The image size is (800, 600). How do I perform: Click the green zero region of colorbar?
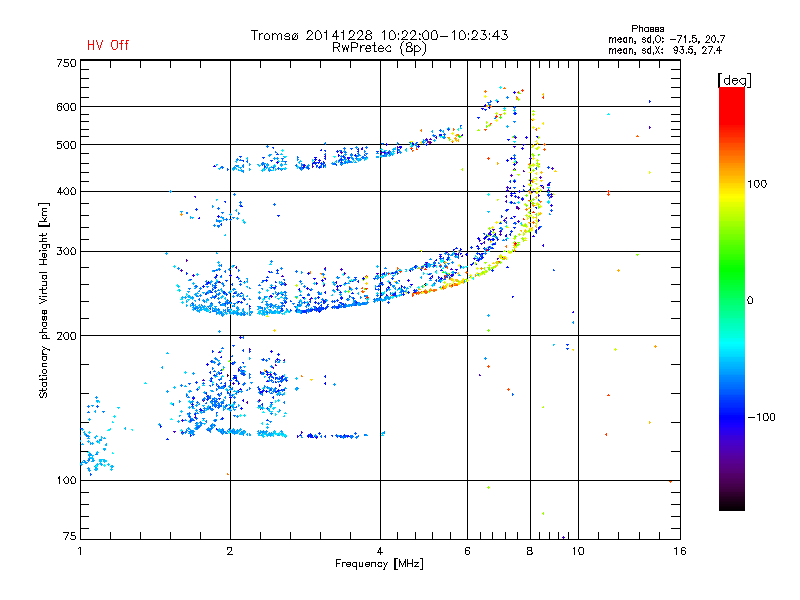pyautogui.click(x=732, y=300)
